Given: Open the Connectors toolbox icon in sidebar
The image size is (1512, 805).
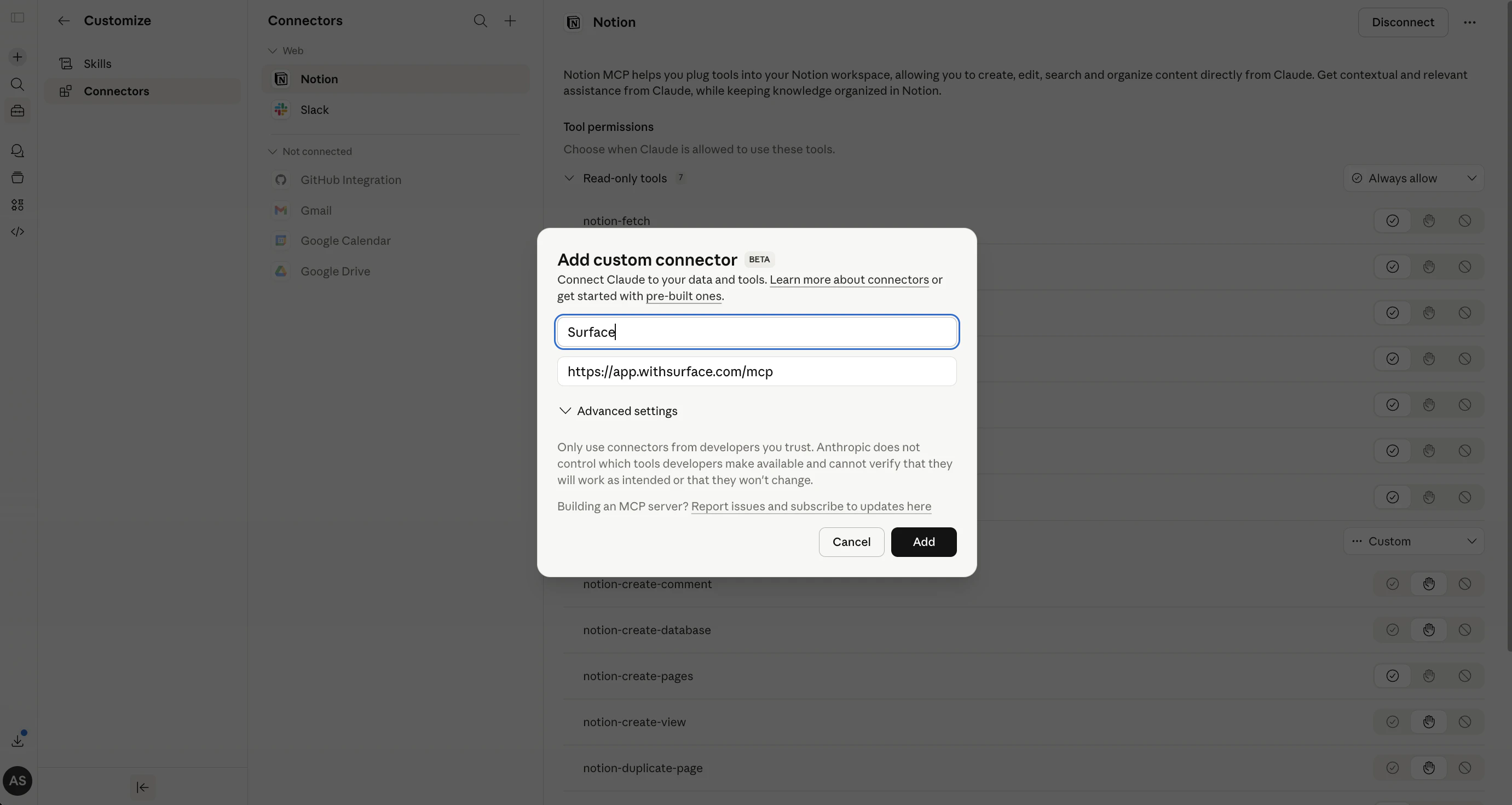Looking at the screenshot, I should (x=17, y=111).
